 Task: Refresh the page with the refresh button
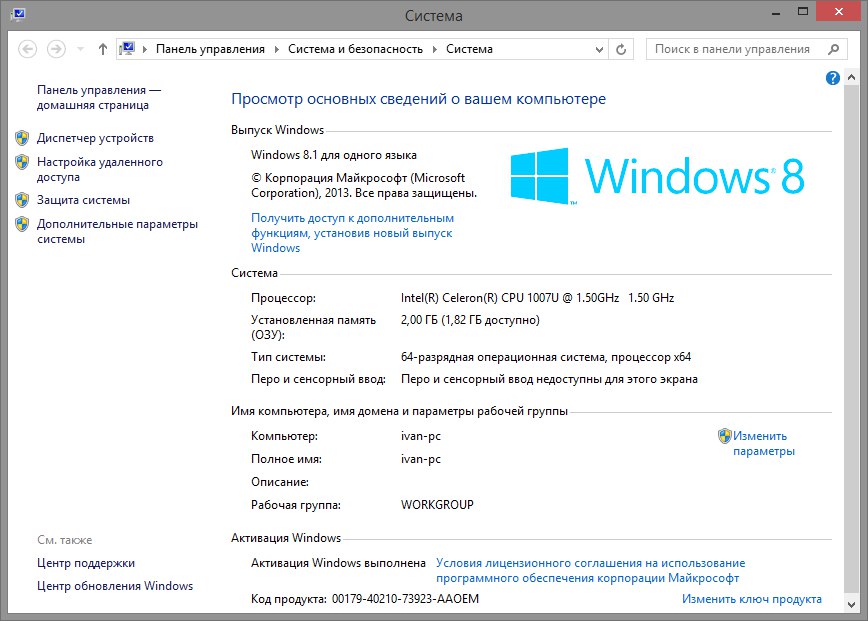621,49
